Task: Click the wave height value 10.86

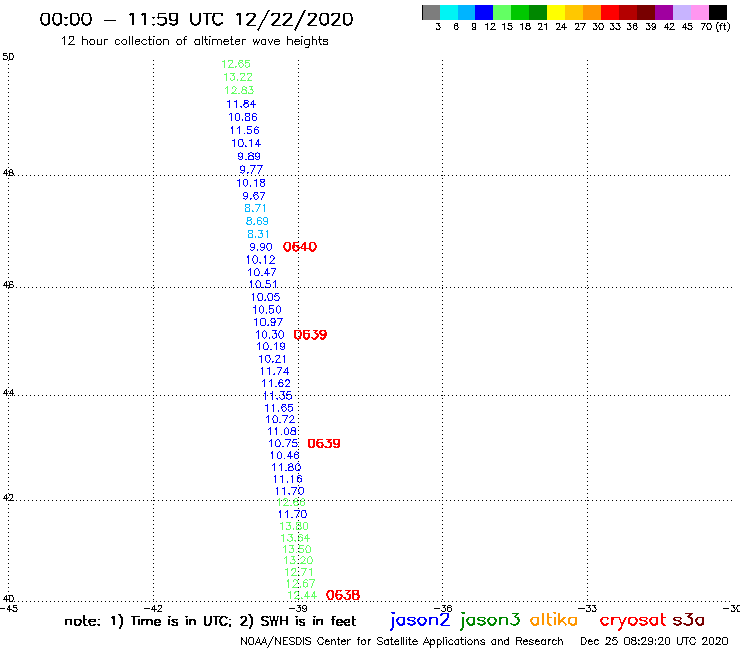Action: 243,117
